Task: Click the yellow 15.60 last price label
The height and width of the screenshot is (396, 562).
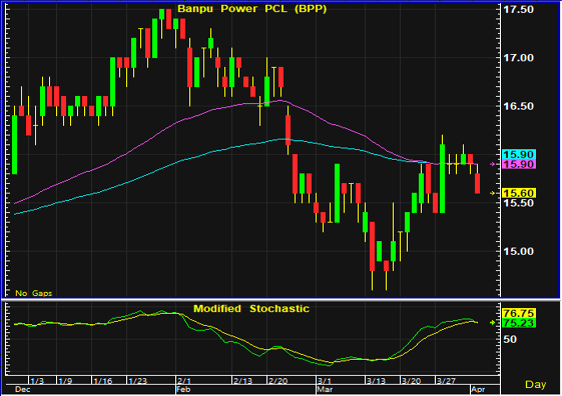Action: (x=519, y=193)
